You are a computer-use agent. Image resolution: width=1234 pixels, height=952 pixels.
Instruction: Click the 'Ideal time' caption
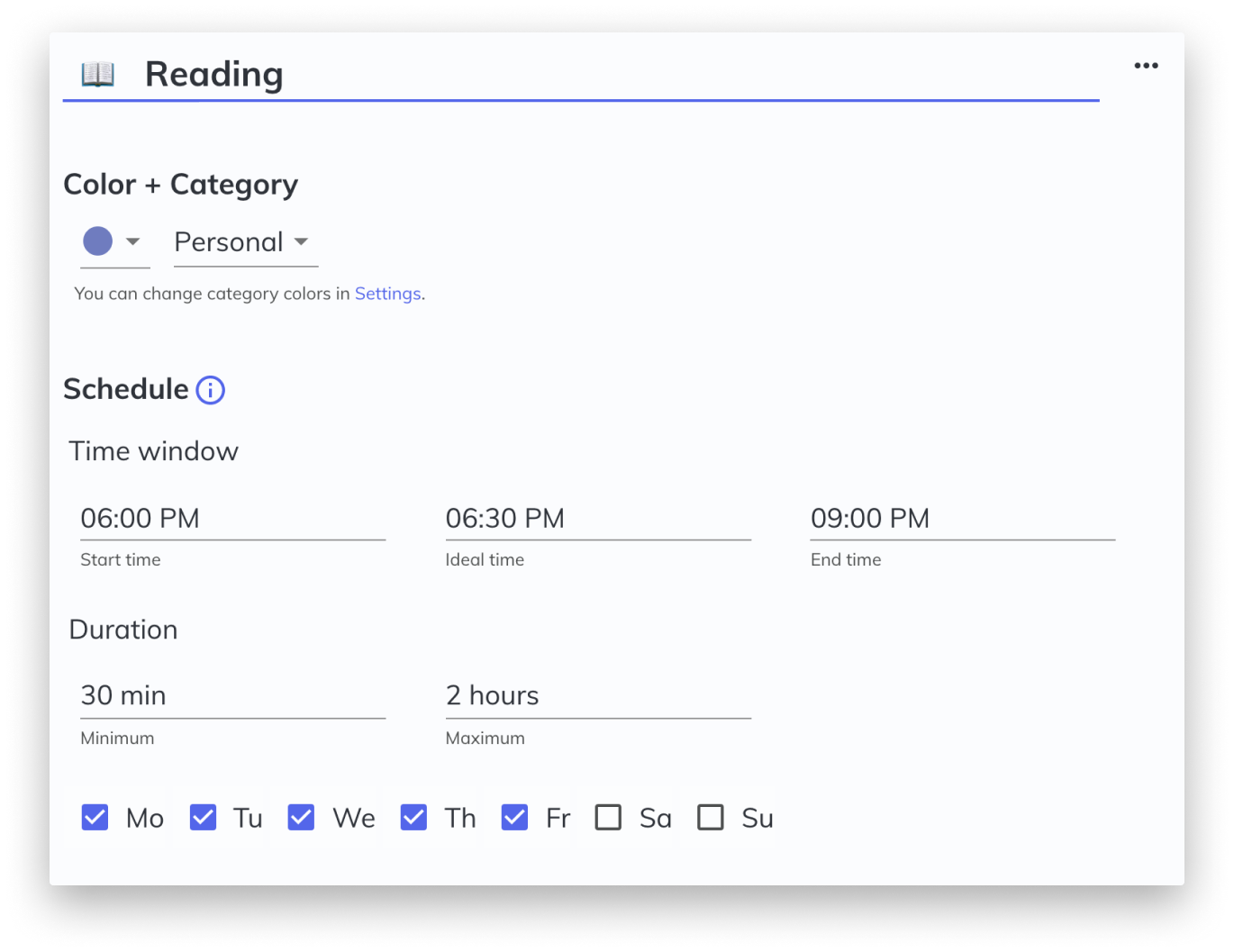tap(485, 559)
